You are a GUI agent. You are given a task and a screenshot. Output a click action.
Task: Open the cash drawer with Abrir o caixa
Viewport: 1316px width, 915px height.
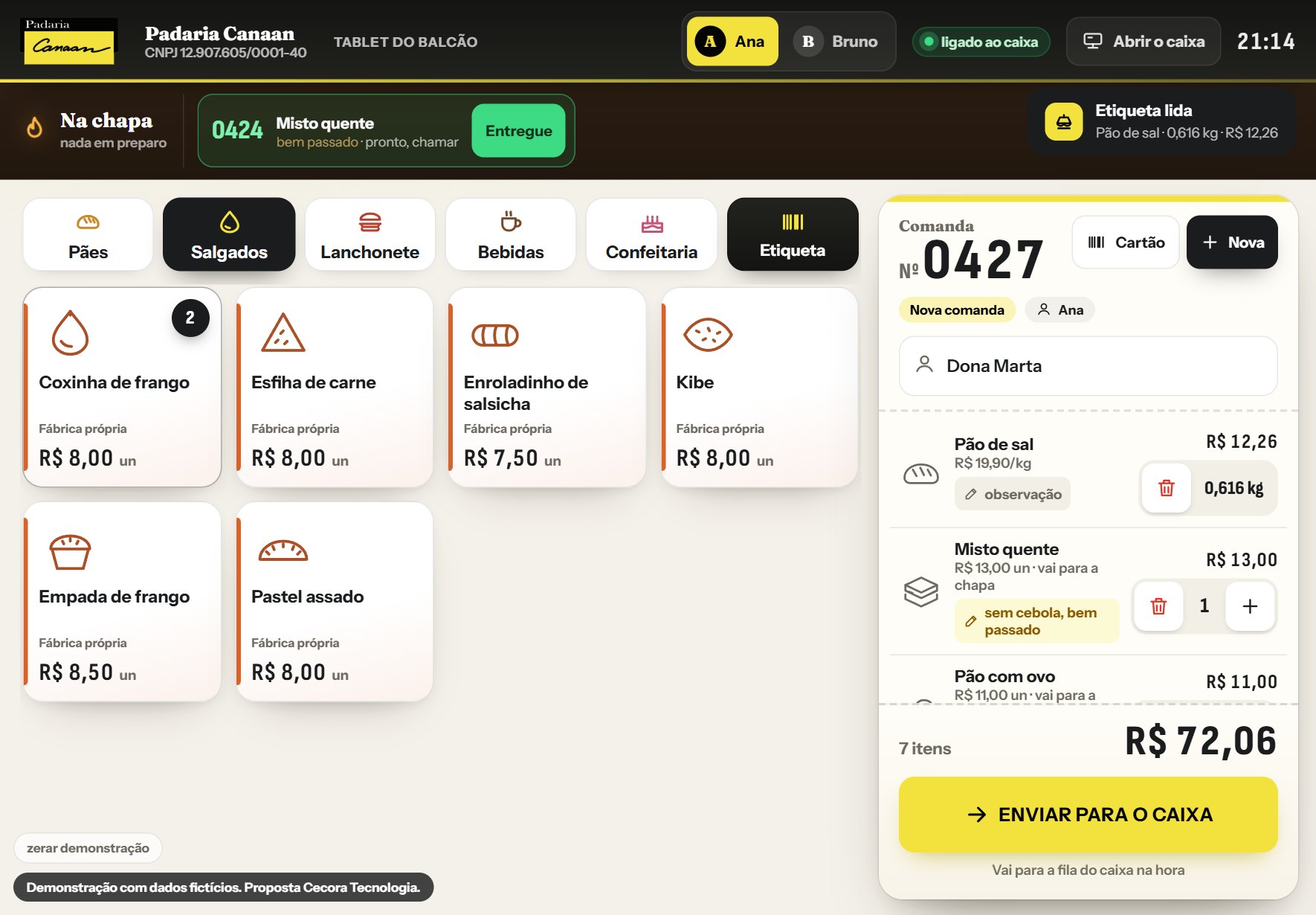click(x=1144, y=42)
